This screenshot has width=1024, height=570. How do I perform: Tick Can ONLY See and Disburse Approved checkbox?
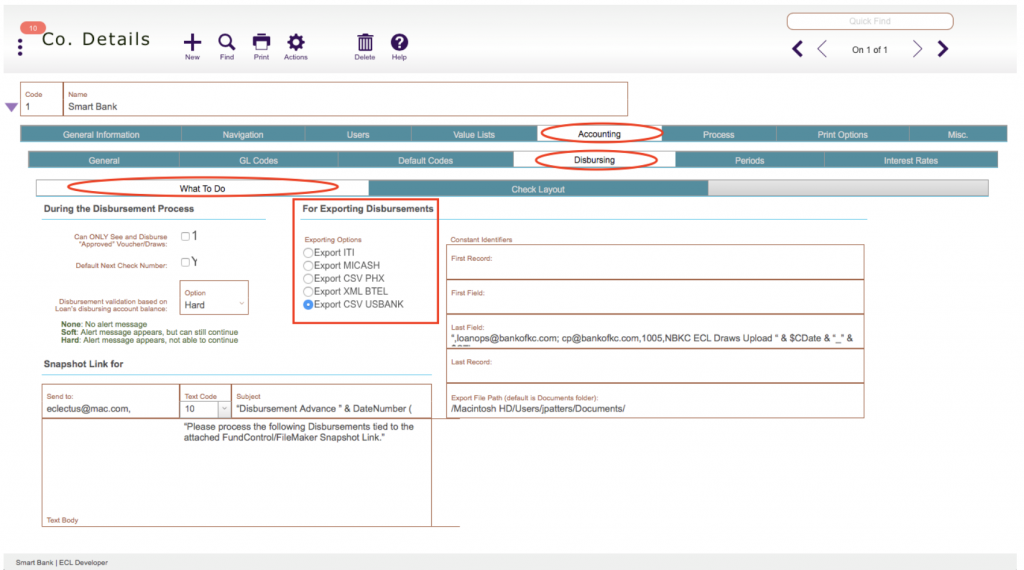click(x=185, y=236)
